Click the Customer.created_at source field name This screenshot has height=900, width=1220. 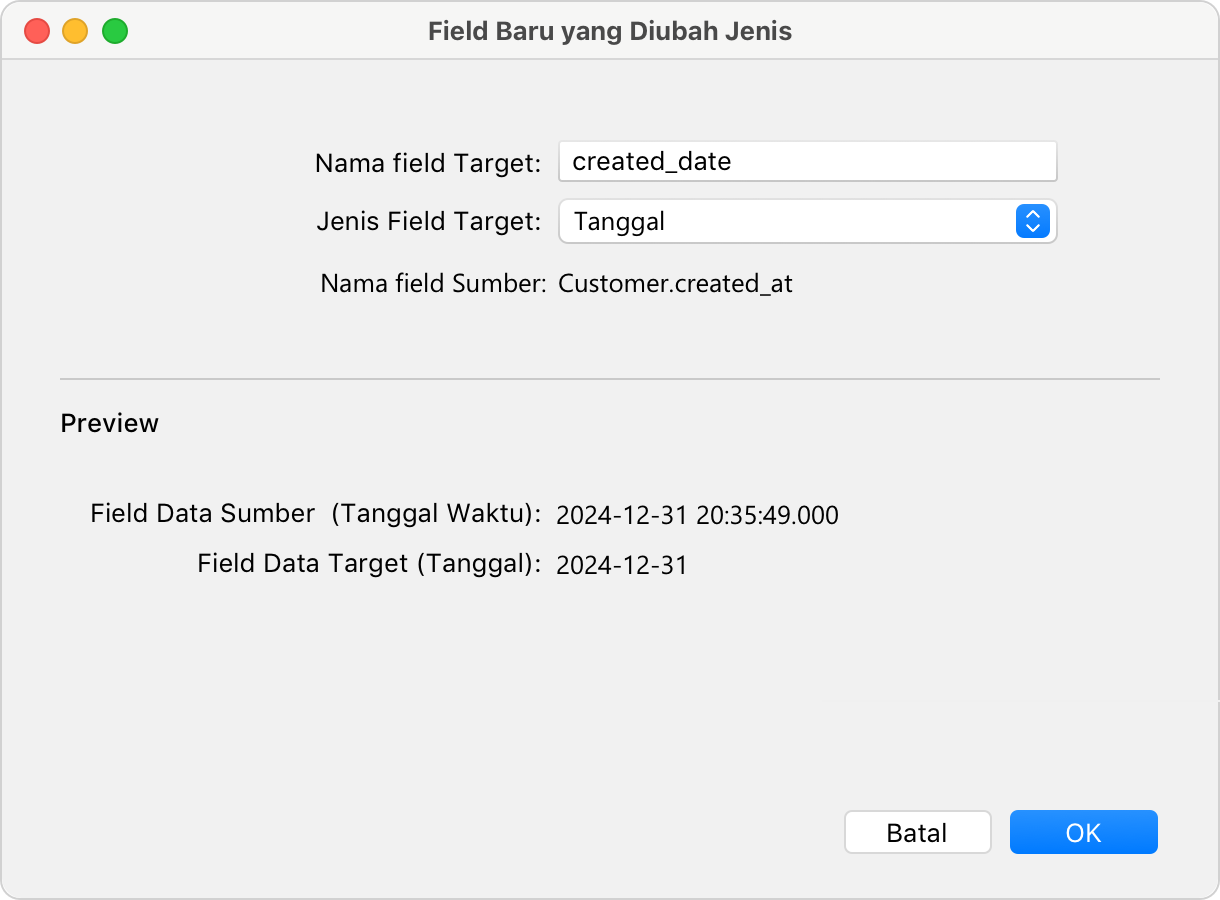(675, 284)
